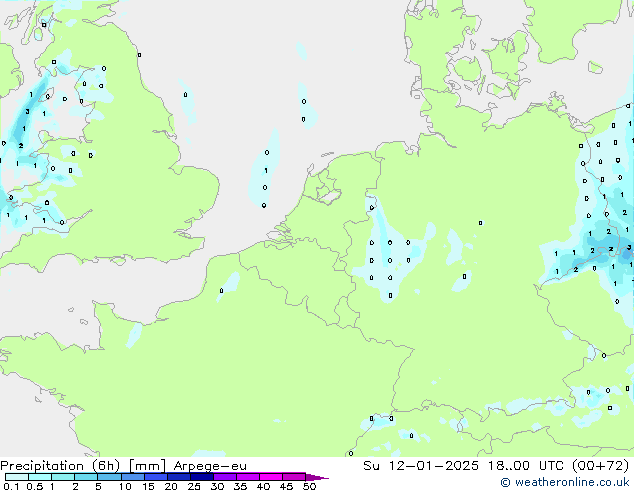This screenshot has height=490, width=634.
Task: Choose the 25–30 mm dark blue swatch
Action: pyautogui.click(x=201, y=477)
